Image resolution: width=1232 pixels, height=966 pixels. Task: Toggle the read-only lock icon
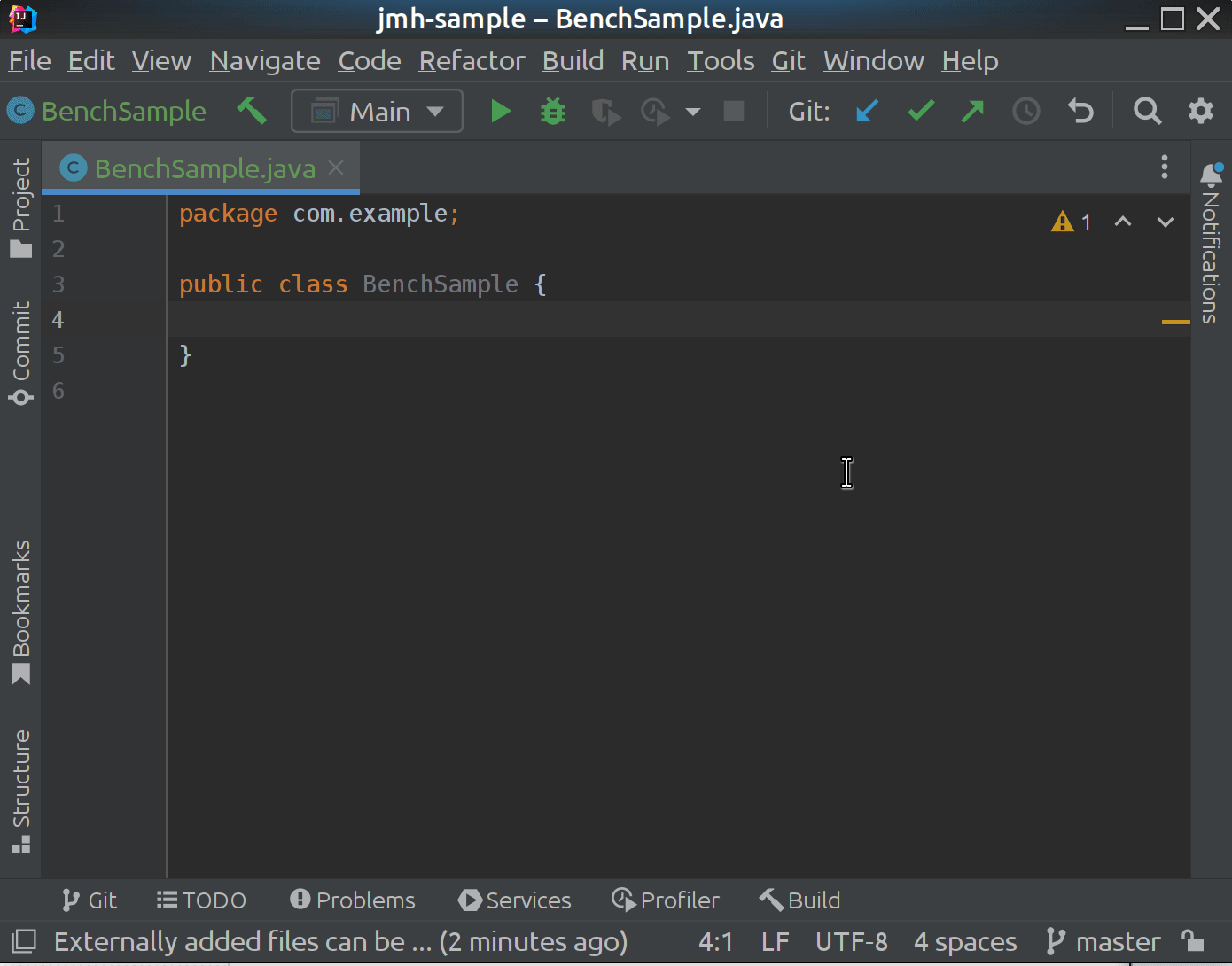tap(1193, 940)
